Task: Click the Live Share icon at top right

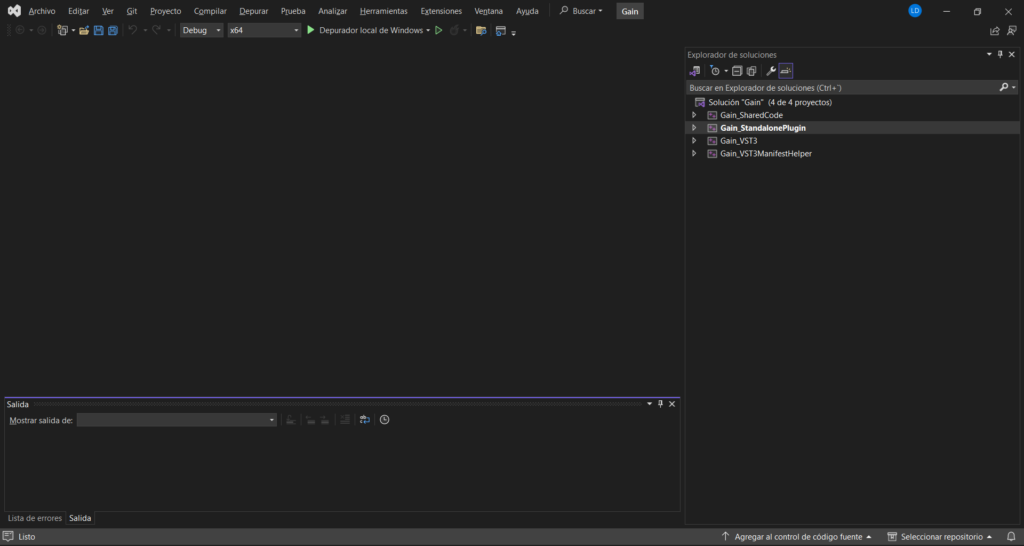Action: click(x=995, y=31)
